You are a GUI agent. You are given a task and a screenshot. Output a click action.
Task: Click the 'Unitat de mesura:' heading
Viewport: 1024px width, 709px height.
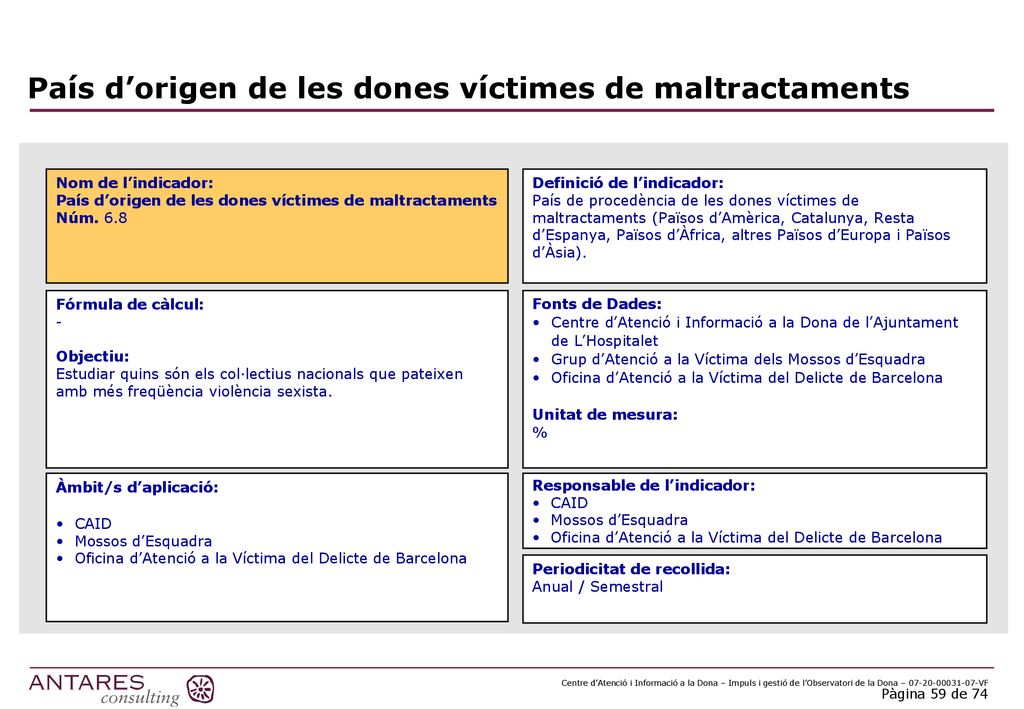605,415
